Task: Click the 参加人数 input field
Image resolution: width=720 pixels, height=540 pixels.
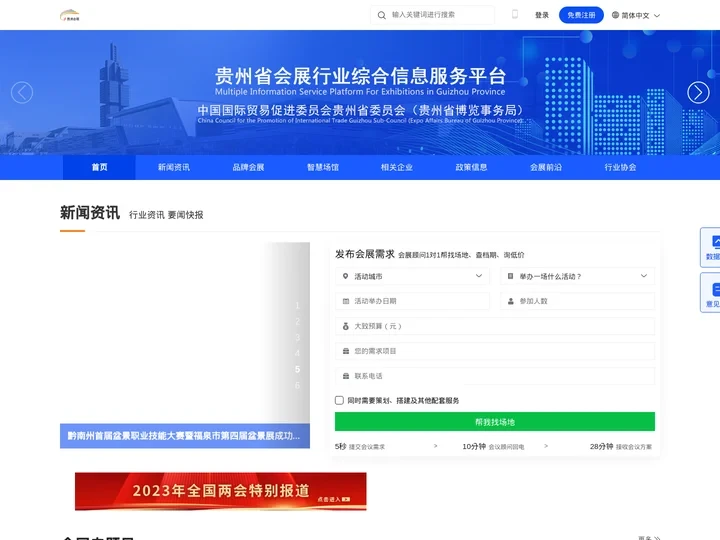Action: [578, 301]
